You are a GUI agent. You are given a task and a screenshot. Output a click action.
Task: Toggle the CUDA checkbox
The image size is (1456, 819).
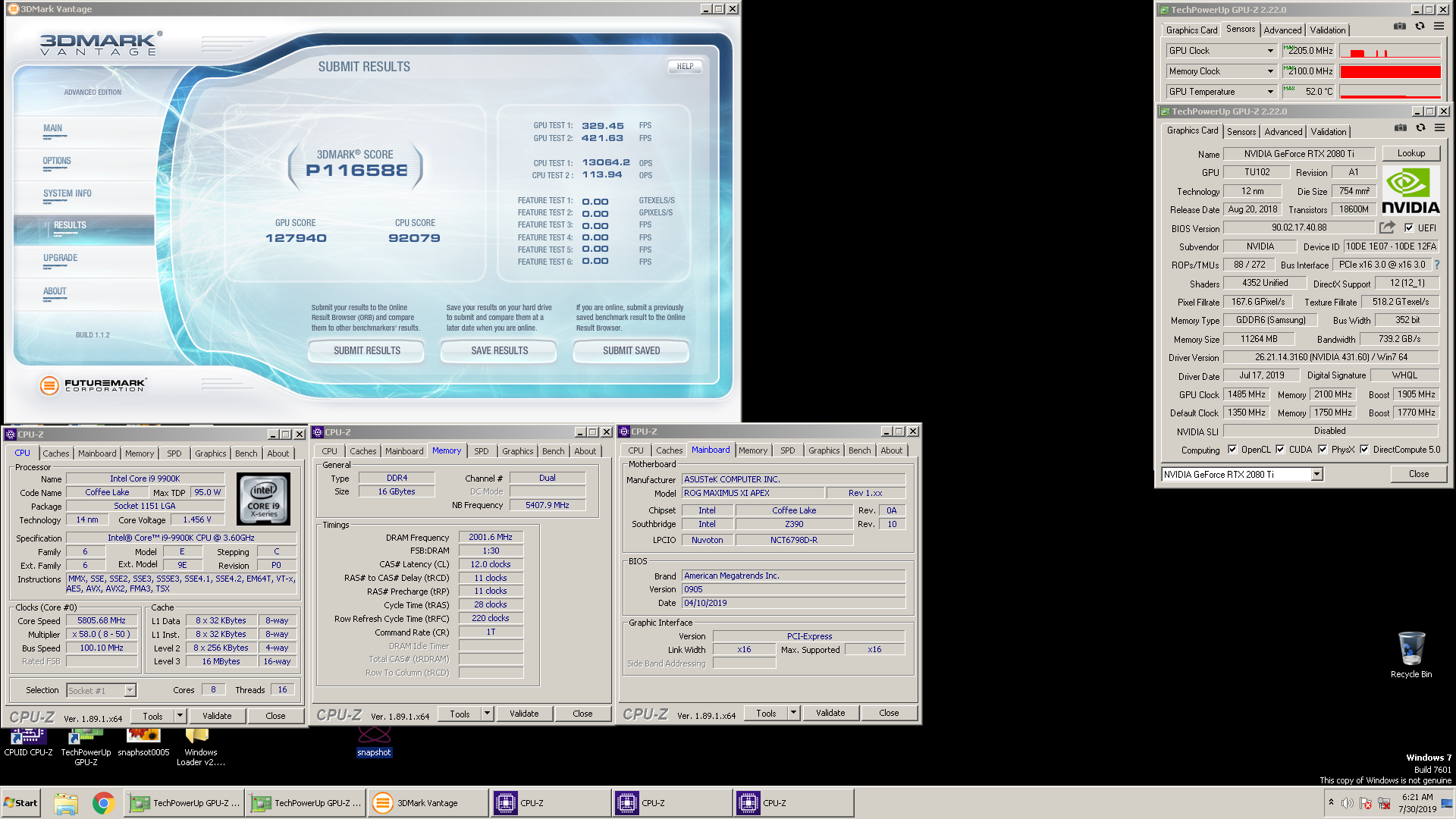point(1280,449)
